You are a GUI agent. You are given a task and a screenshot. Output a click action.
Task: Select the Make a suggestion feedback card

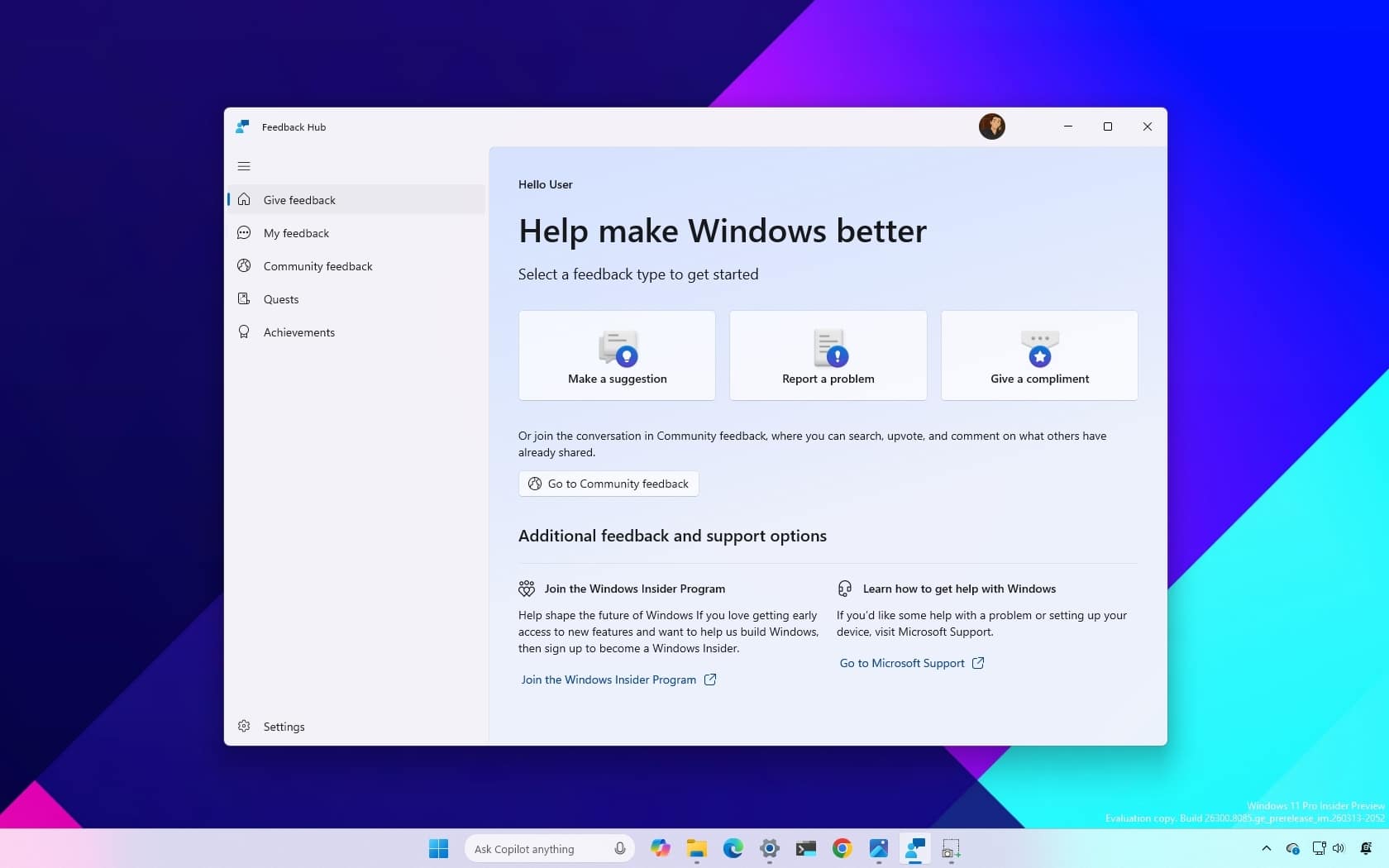[x=616, y=355]
